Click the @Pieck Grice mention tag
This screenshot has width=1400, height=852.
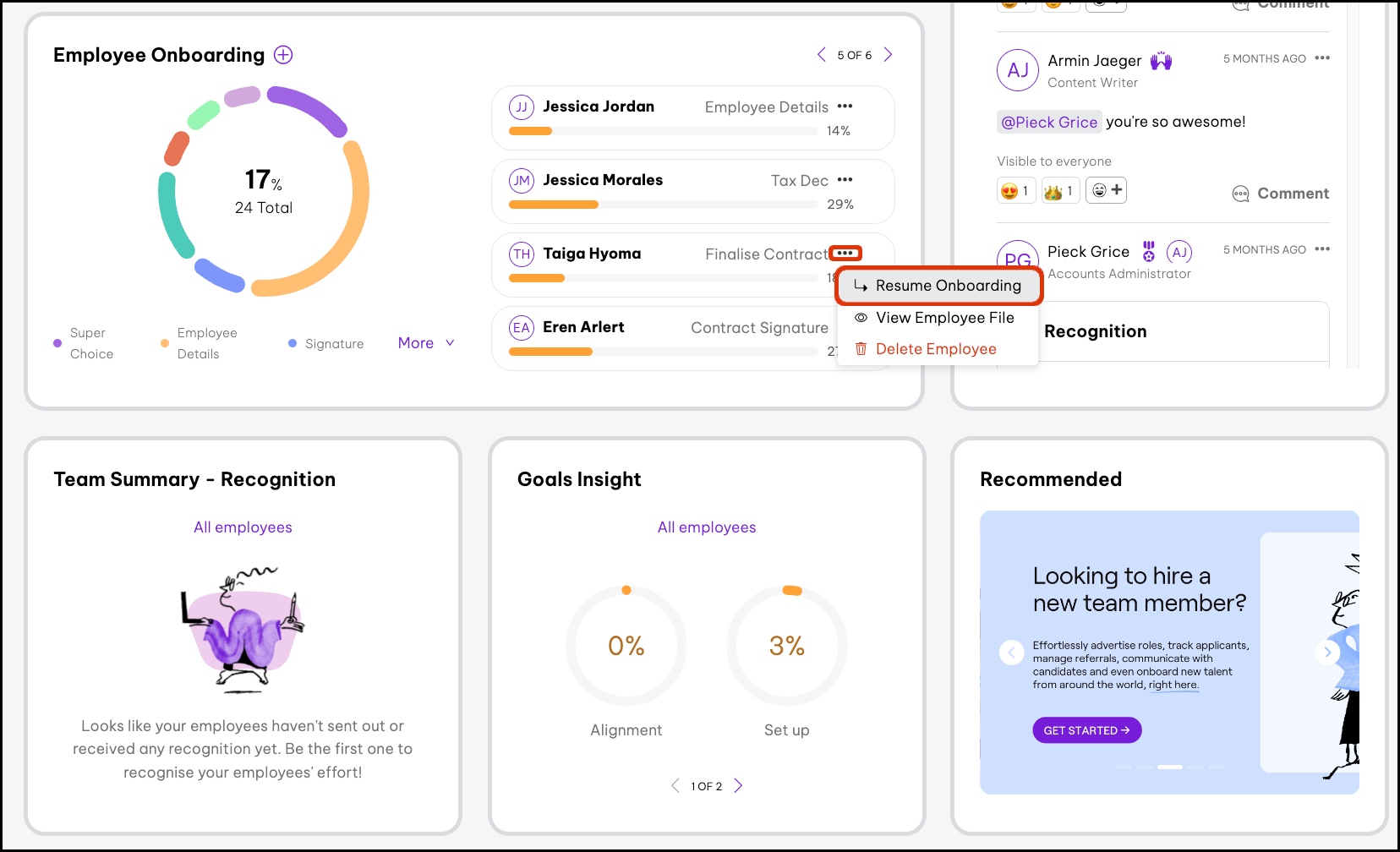[1048, 122]
